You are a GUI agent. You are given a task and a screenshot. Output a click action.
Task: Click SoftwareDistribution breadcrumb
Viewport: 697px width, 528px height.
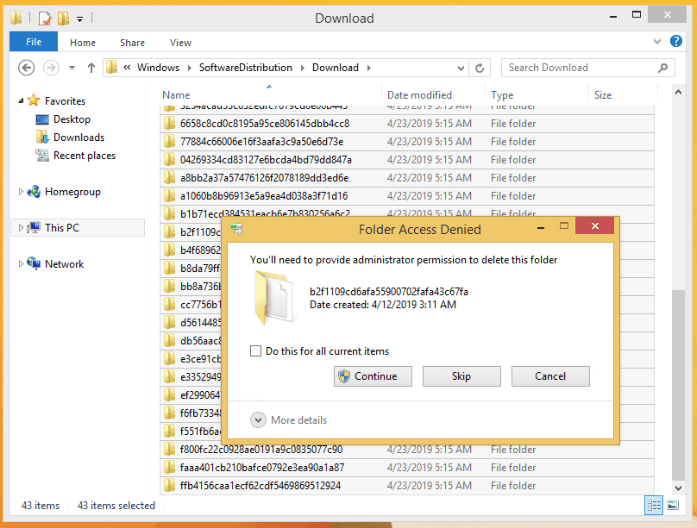pyautogui.click(x=245, y=68)
